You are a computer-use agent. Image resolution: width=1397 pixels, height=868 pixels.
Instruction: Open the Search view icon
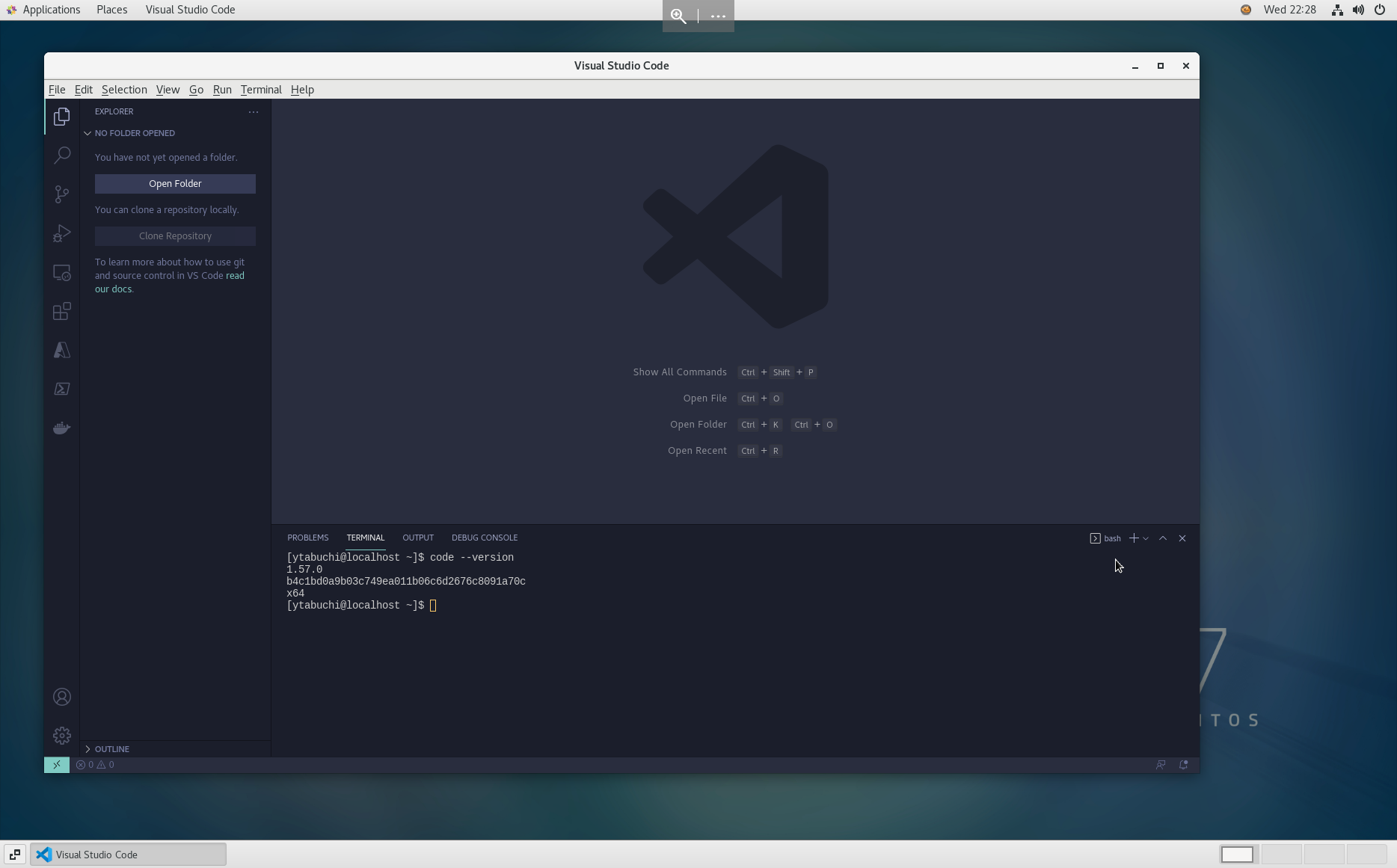[62, 156]
